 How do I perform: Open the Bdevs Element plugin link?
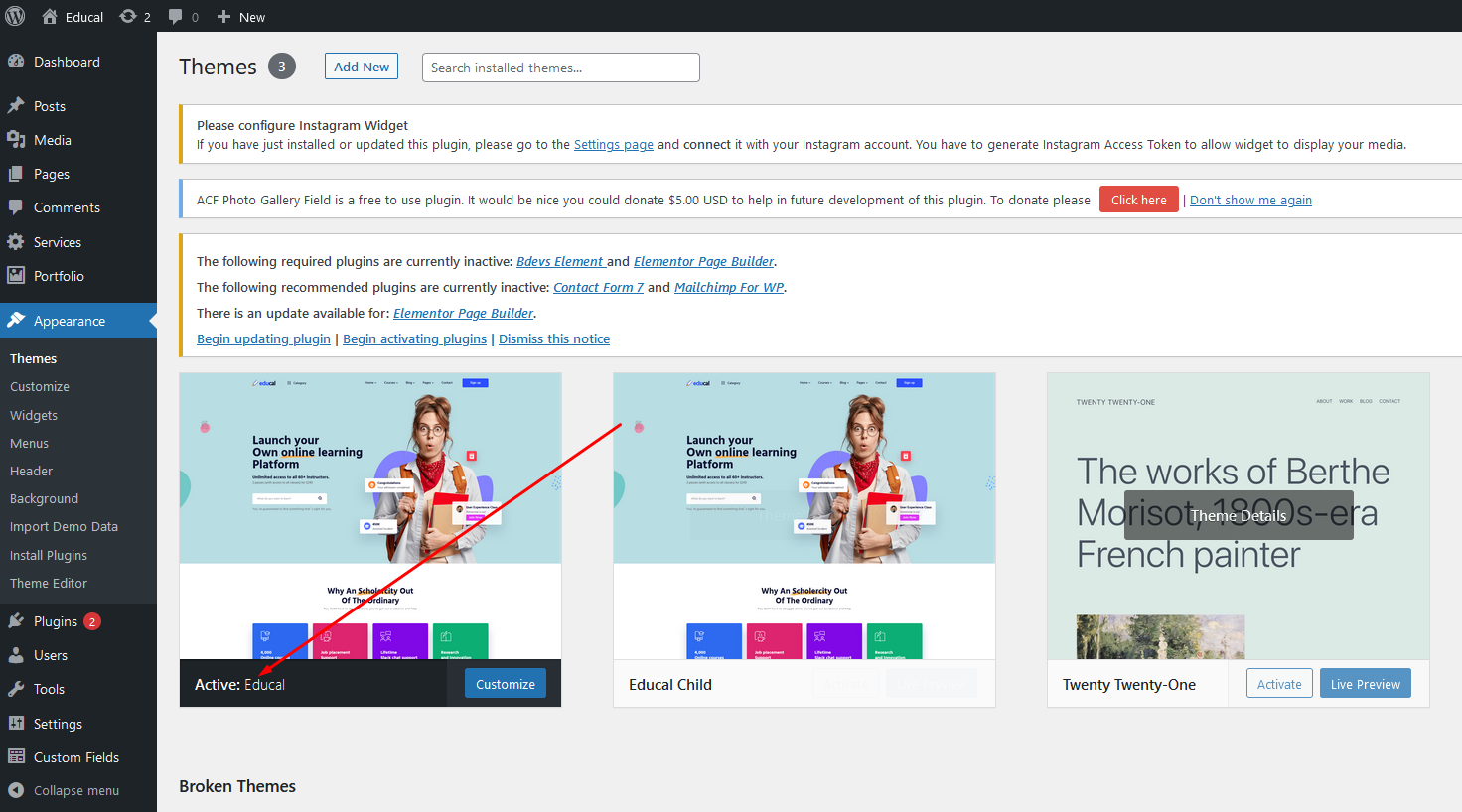[x=560, y=261]
